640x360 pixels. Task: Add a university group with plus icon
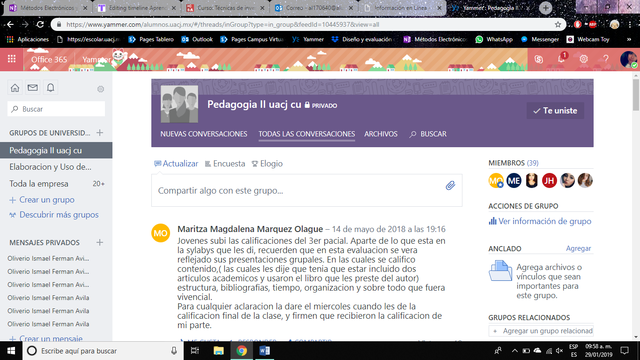tap(100, 133)
